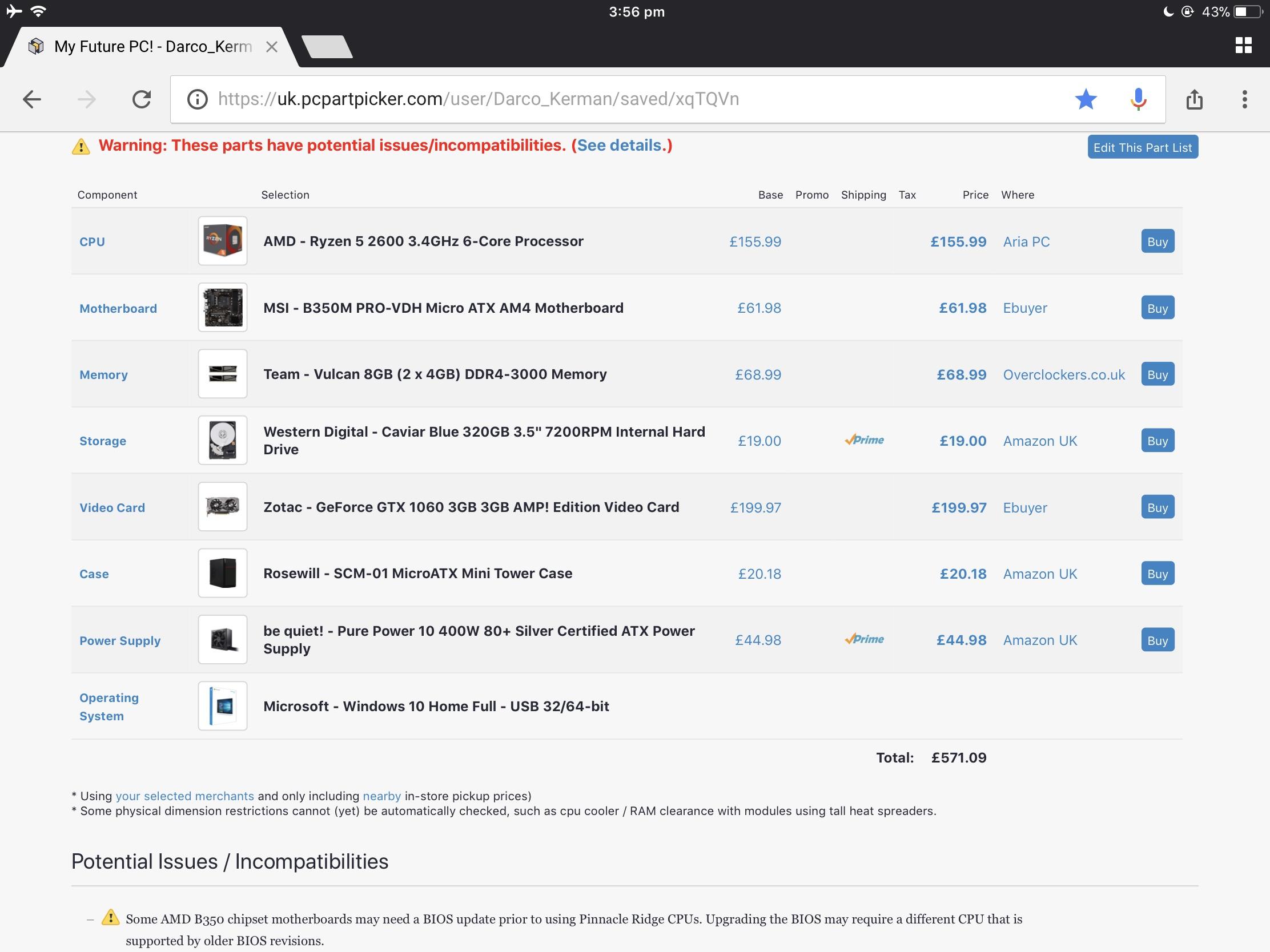This screenshot has height=952, width=1270.
Task: Reload the page with the refresh icon
Action: [141, 99]
